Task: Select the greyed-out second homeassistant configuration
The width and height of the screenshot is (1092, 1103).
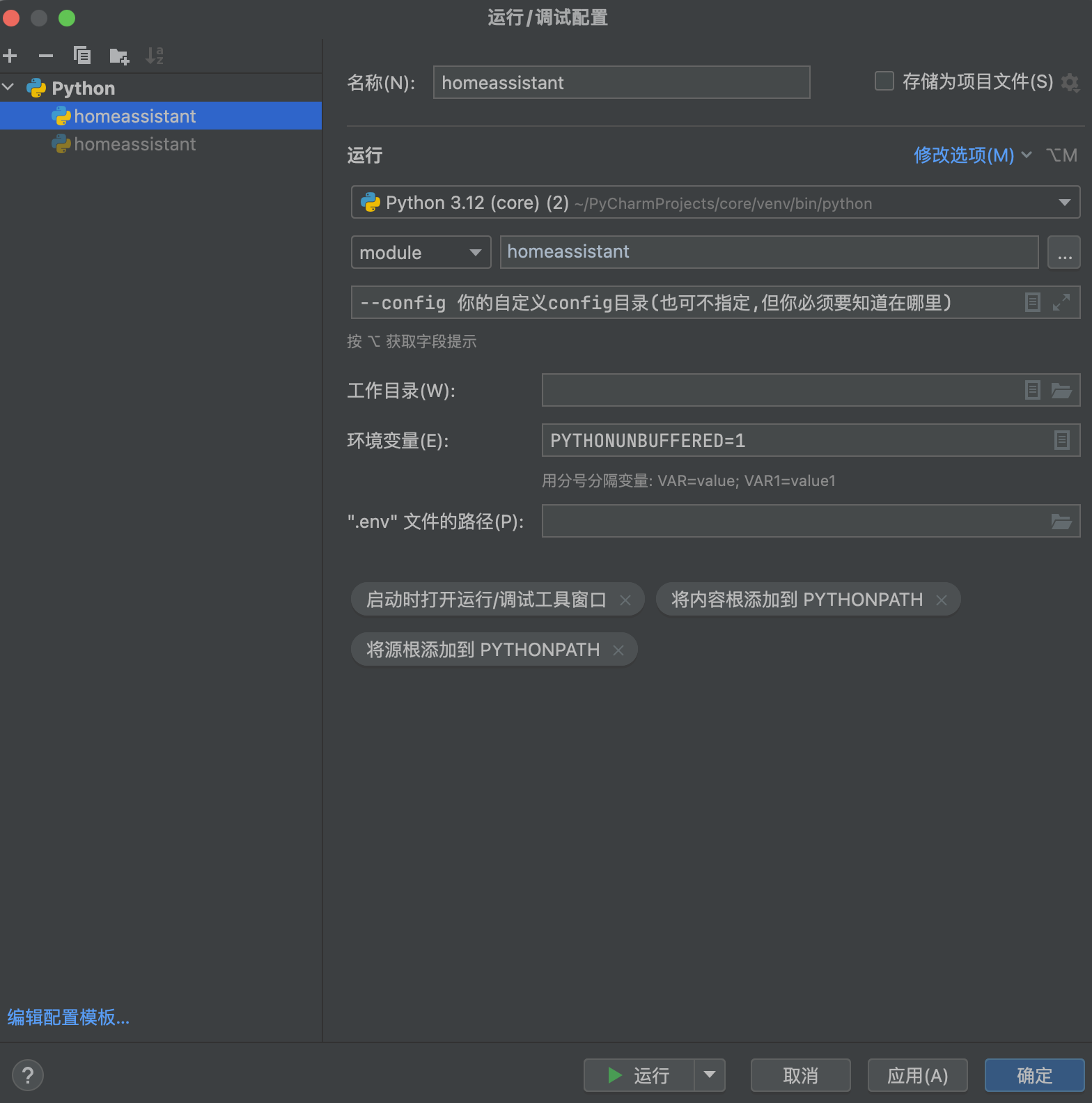Action: pyautogui.click(x=161, y=143)
